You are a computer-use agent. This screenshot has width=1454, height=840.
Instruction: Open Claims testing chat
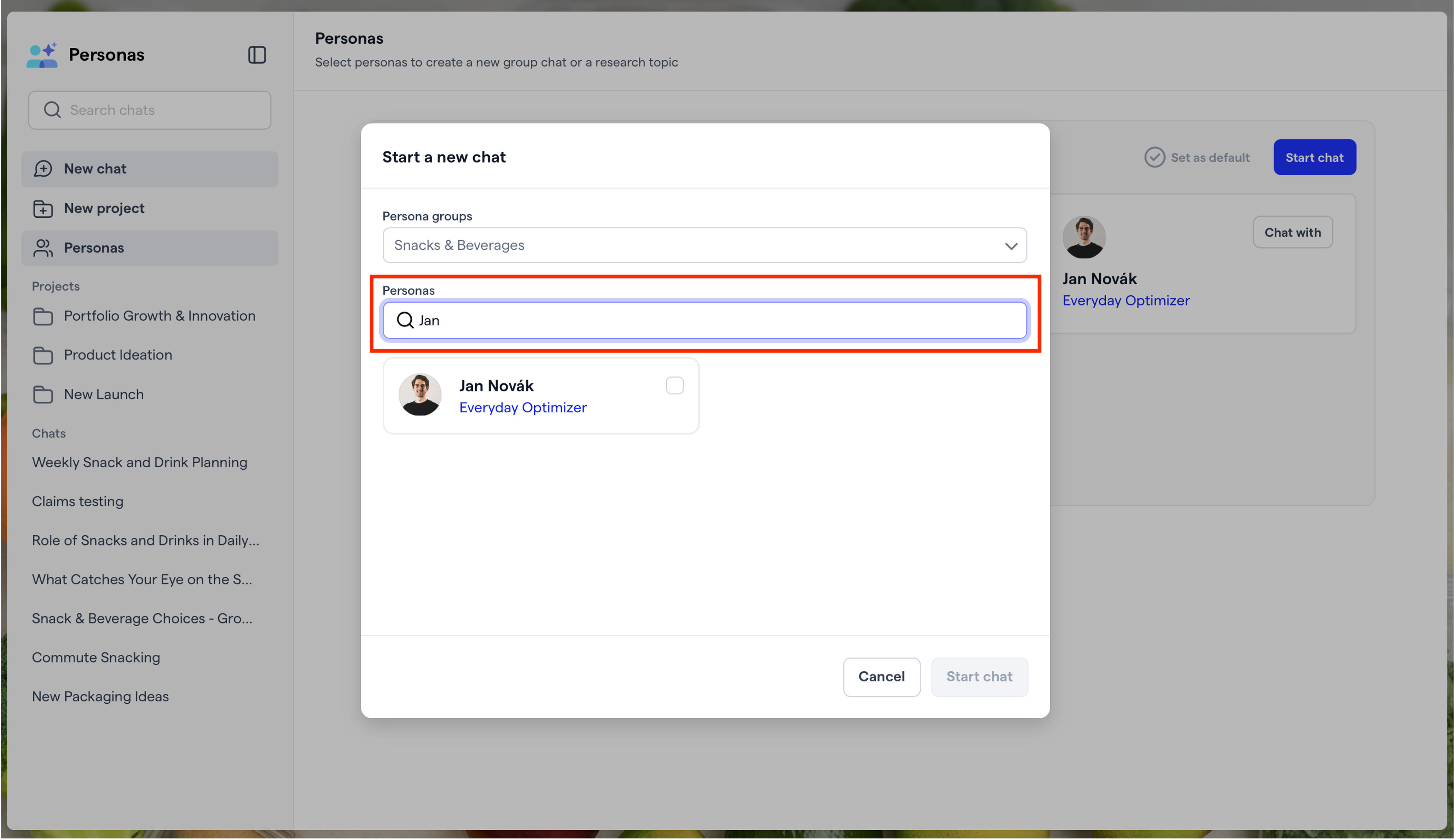coord(77,501)
